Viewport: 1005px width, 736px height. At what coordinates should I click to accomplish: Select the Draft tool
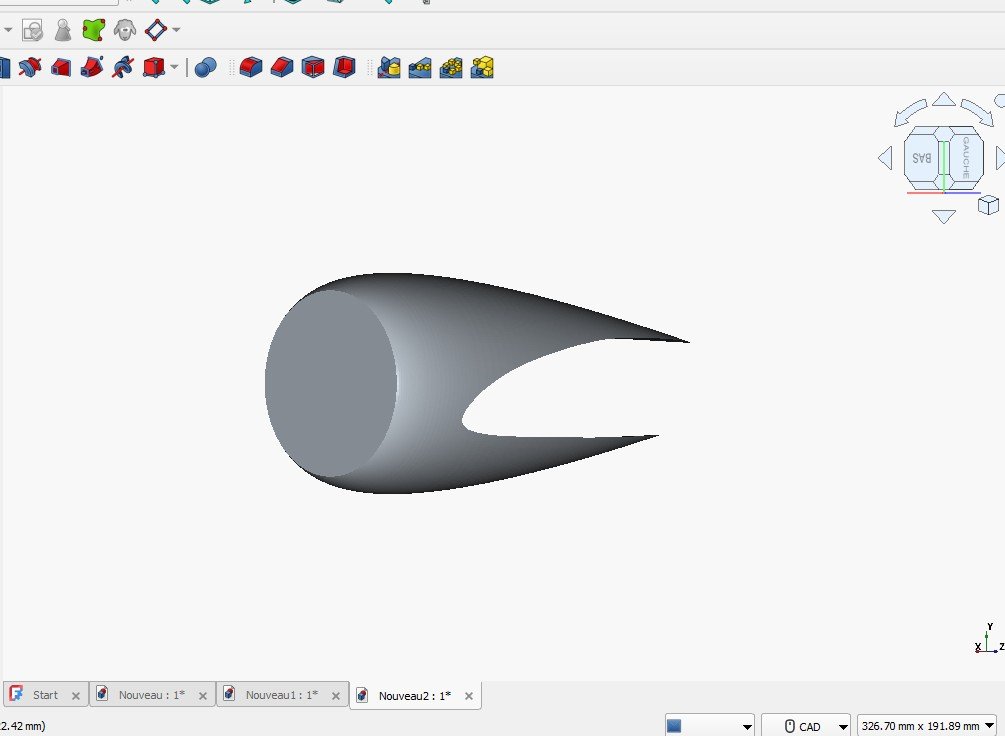pos(314,67)
